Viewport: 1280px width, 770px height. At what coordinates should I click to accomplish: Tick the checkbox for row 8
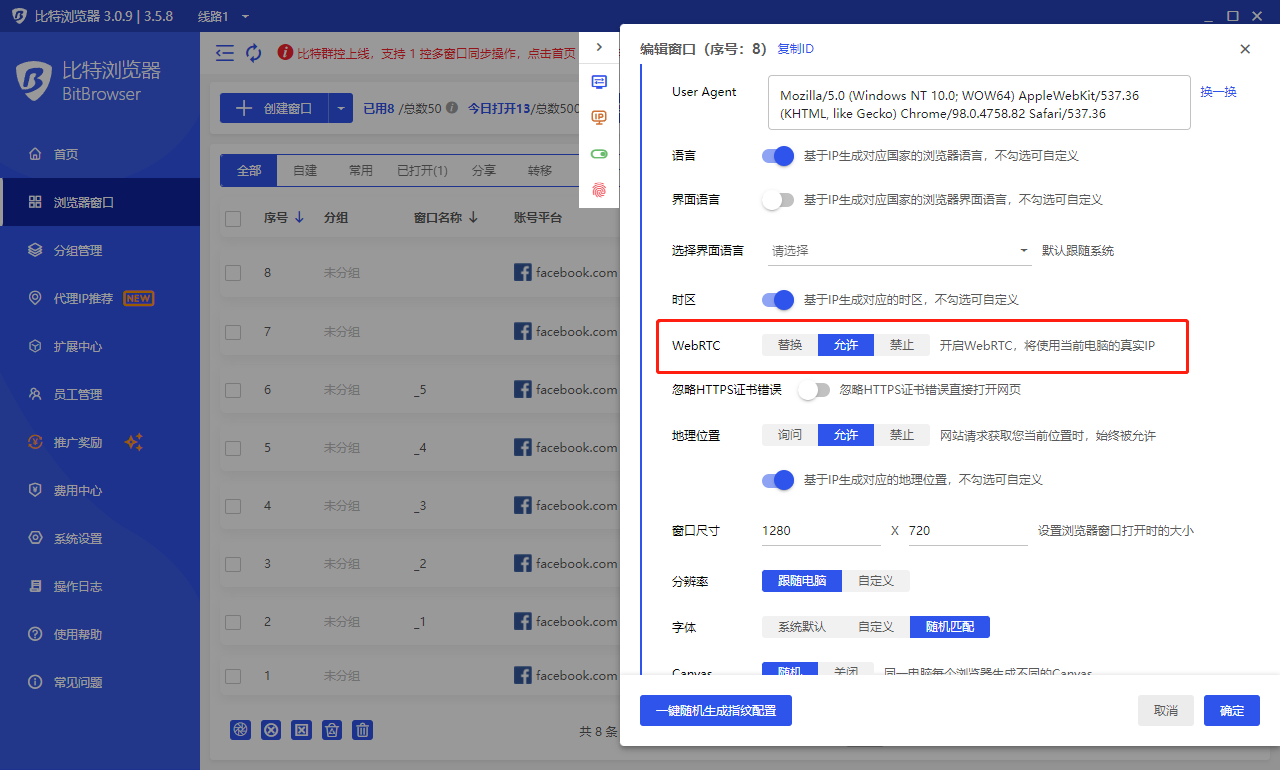pos(233,273)
